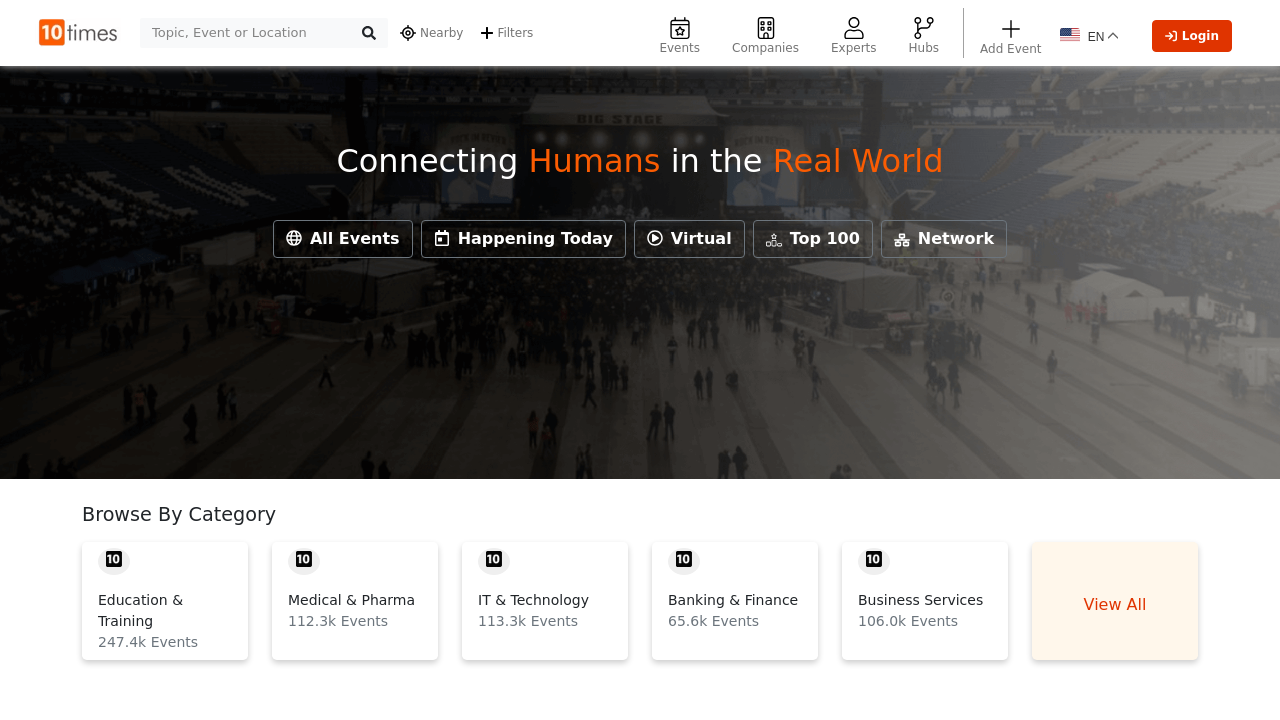
Task: Click the IT & Technology category icon
Action: coord(494,559)
